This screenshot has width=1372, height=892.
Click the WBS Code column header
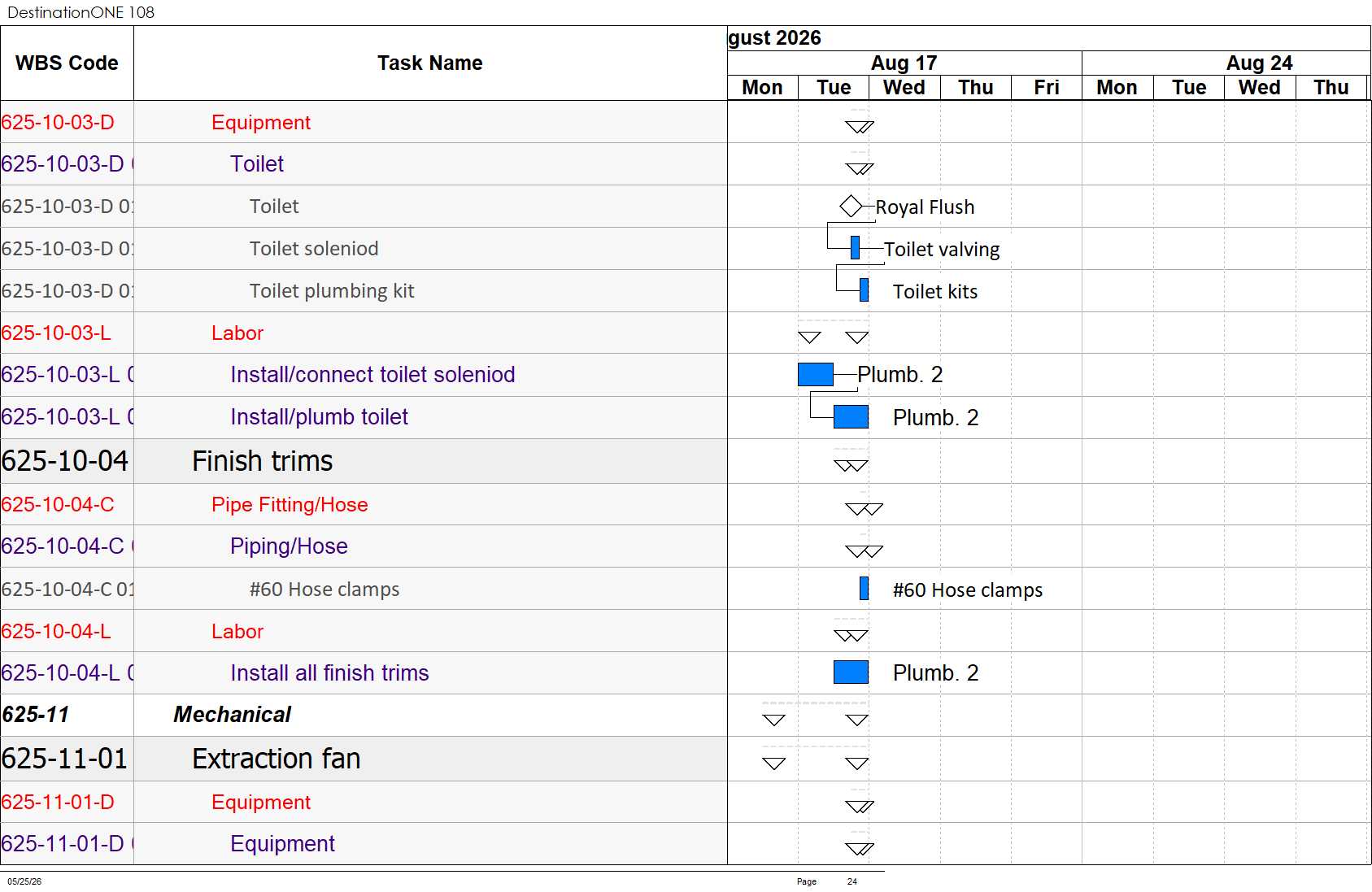[x=67, y=63]
